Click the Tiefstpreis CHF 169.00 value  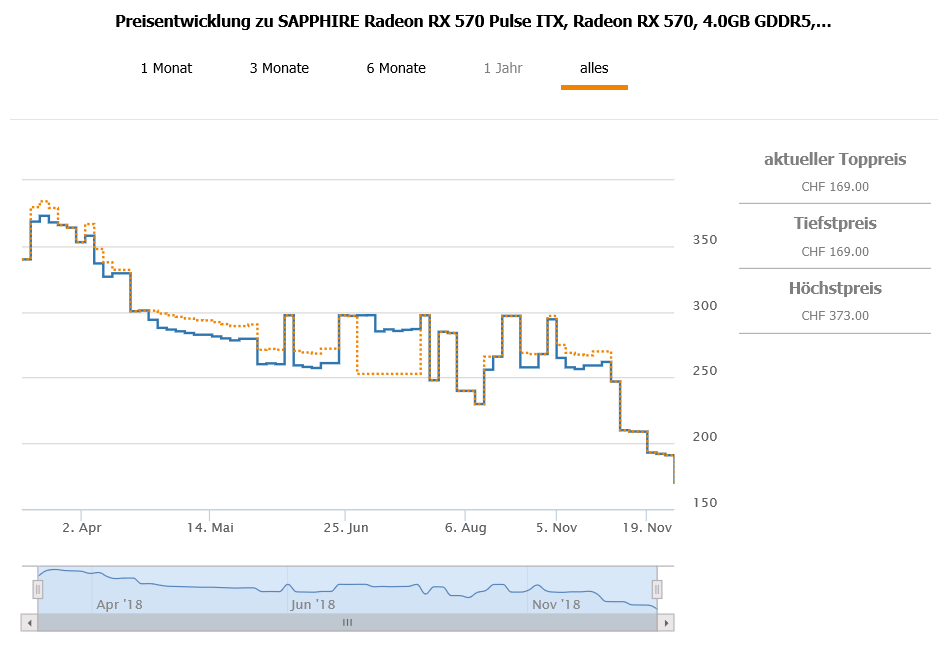(835, 252)
